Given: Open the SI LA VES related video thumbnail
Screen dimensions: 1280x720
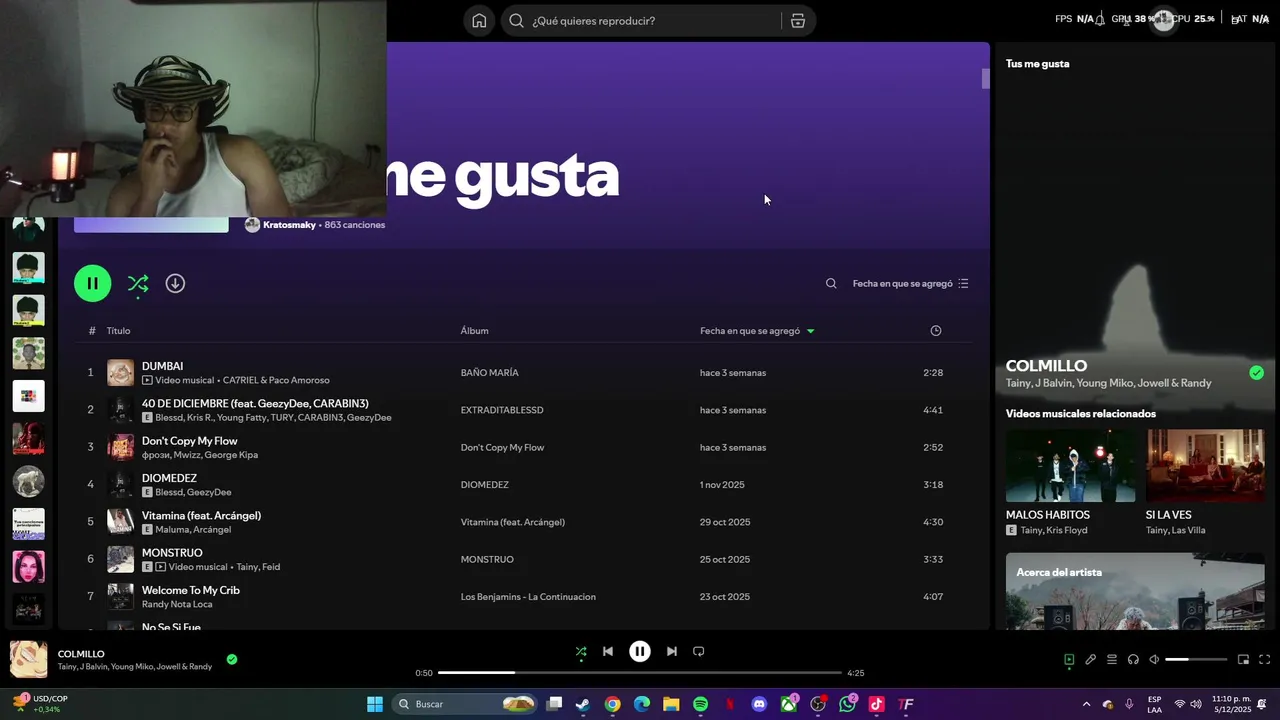Looking at the screenshot, I should click(1206, 466).
